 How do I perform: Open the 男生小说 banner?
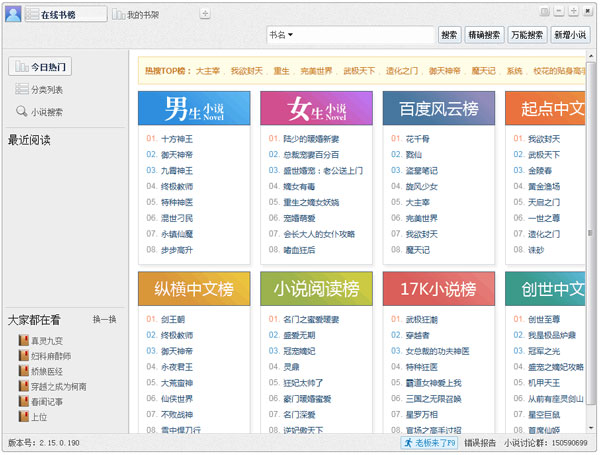pos(194,108)
